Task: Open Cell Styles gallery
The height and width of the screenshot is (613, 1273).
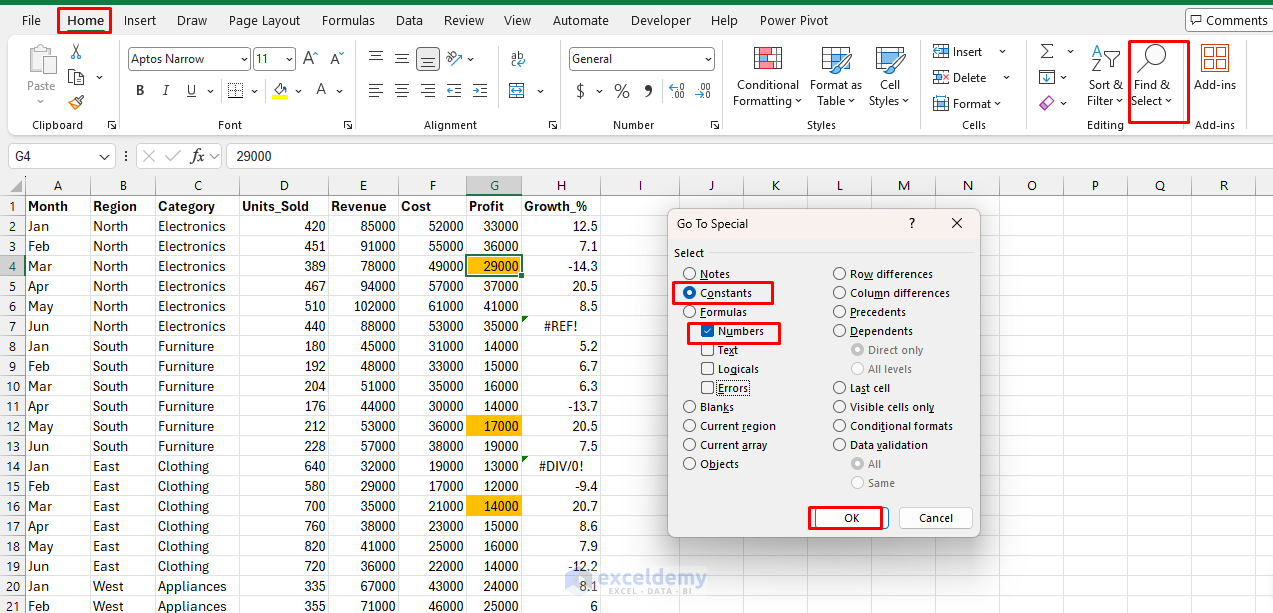Action: click(889, 77)
